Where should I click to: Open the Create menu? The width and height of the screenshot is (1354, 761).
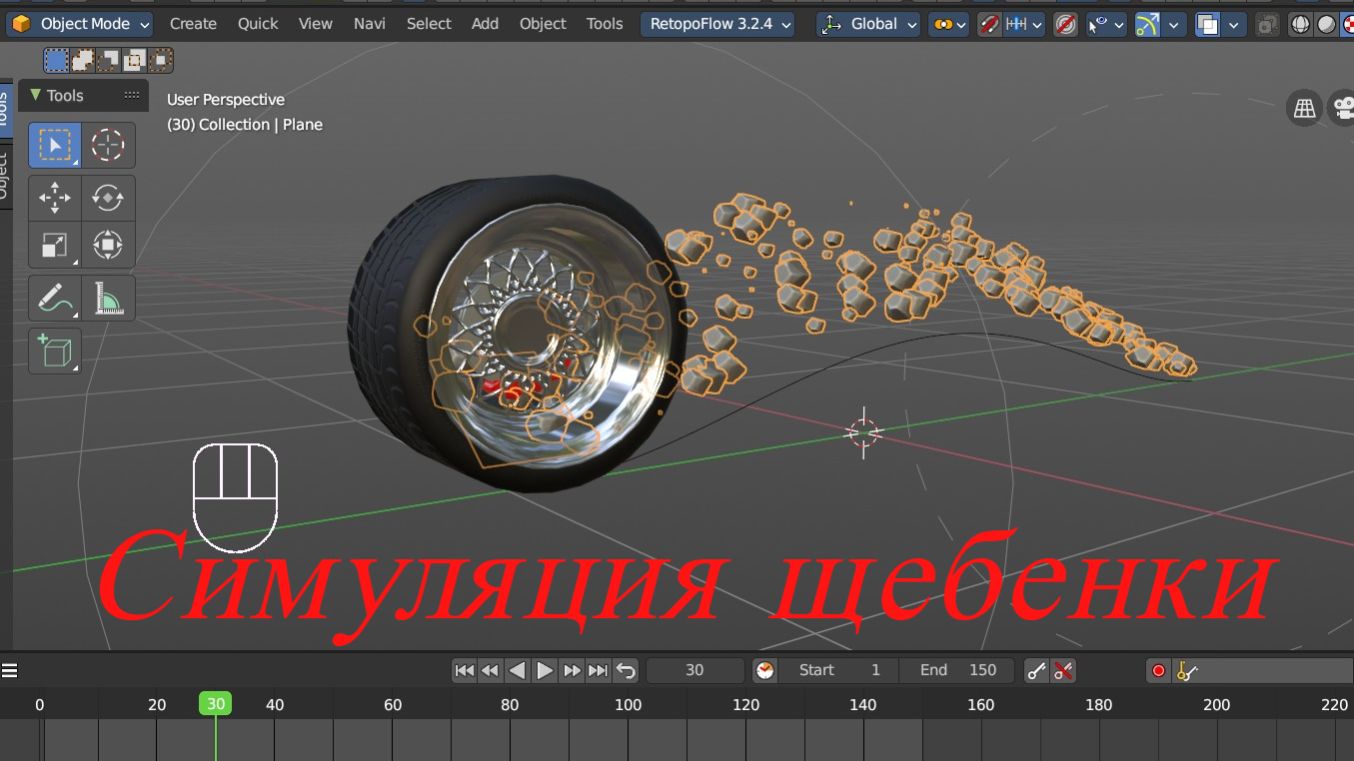[193, 24]
